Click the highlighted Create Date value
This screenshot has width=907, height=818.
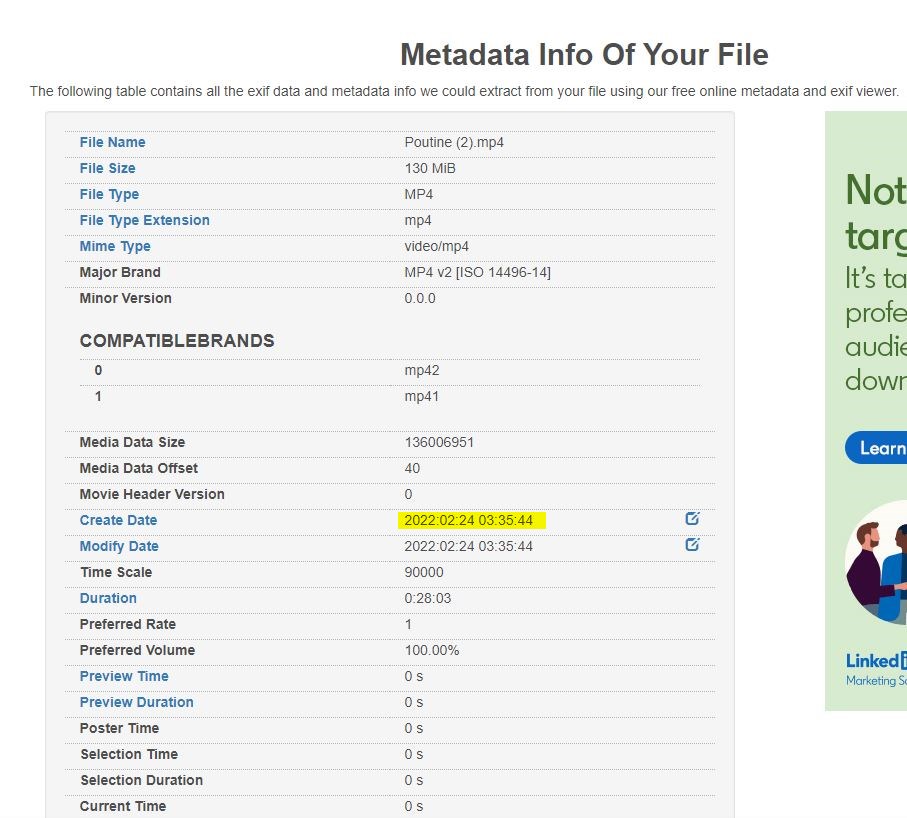469,520
